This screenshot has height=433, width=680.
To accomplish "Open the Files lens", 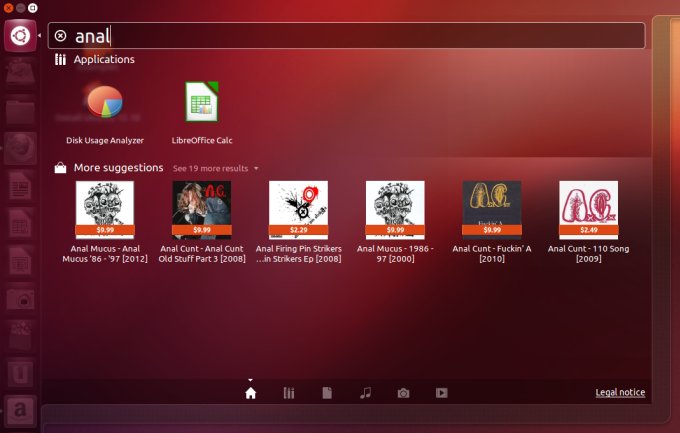I will tap(327, 393).
